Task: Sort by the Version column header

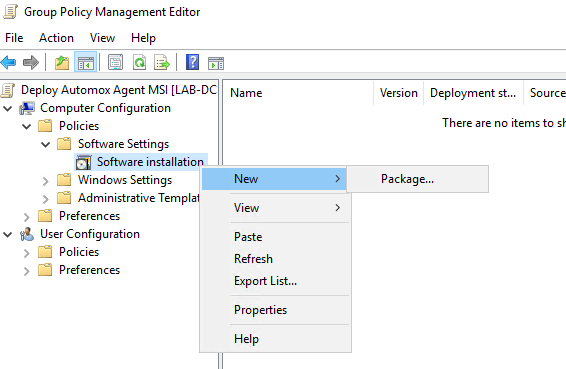Action: pos(399,93)
